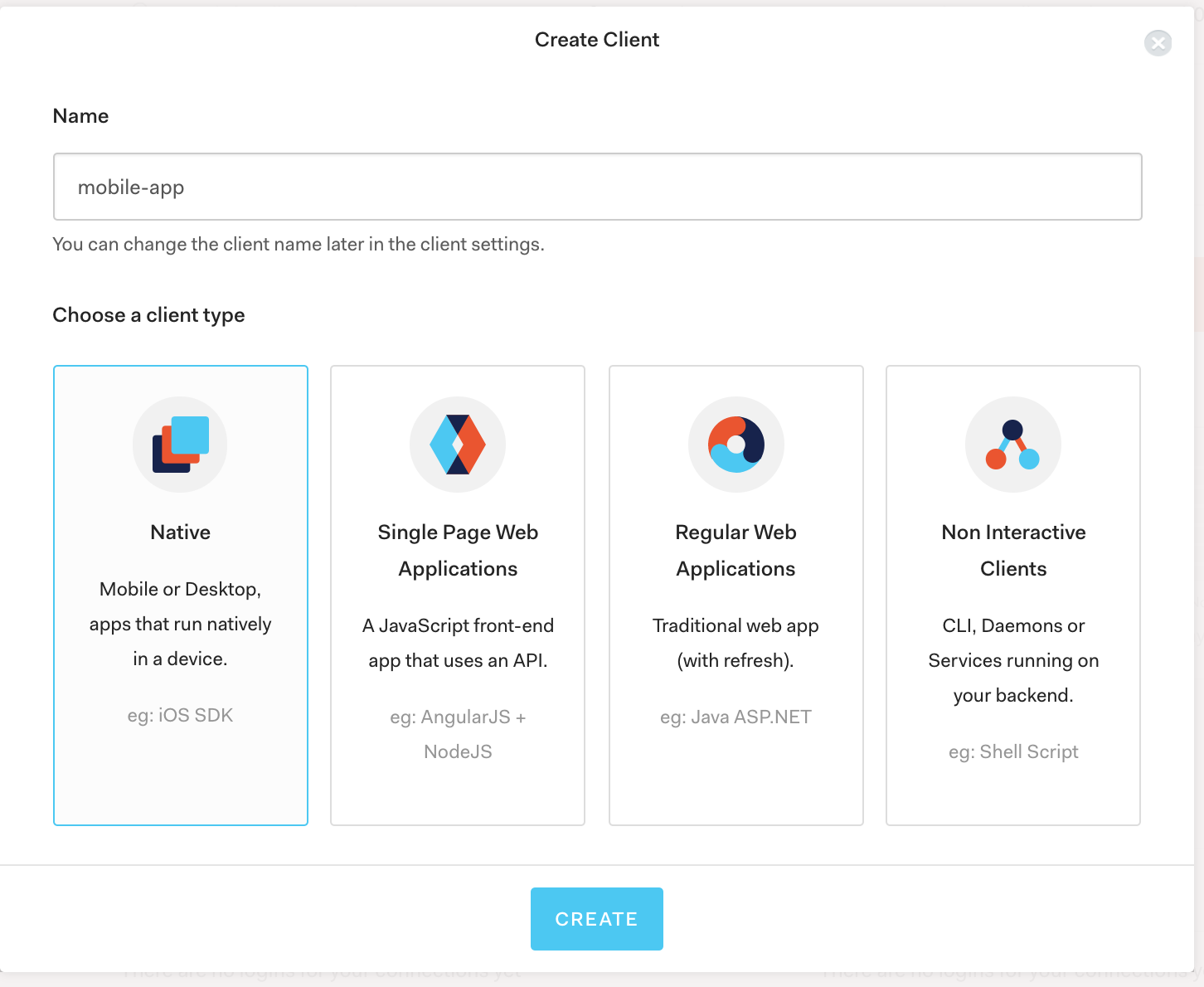
Task: Select the Non Interactive Clients title
Action: [1013, 551]
